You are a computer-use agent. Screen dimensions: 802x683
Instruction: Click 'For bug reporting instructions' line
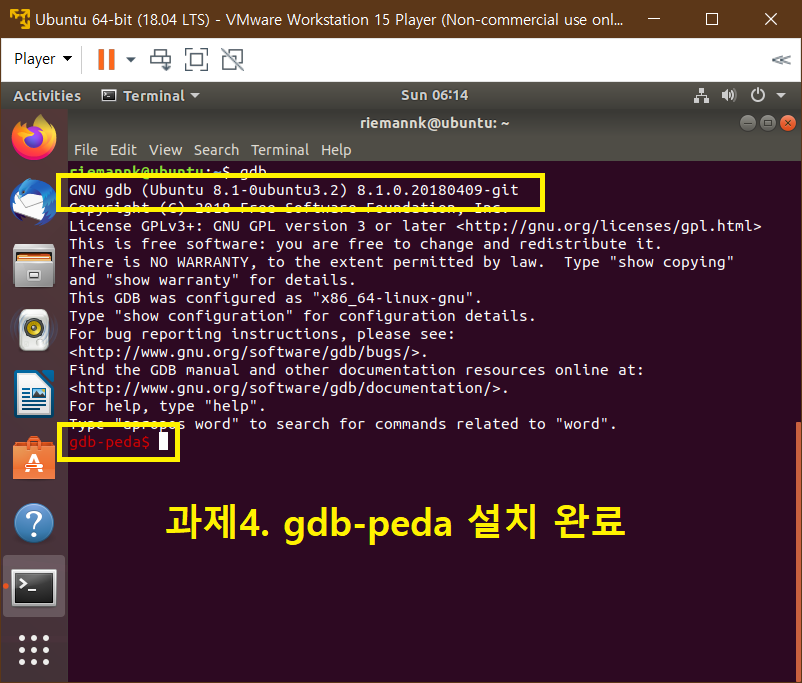coord(262,334)
